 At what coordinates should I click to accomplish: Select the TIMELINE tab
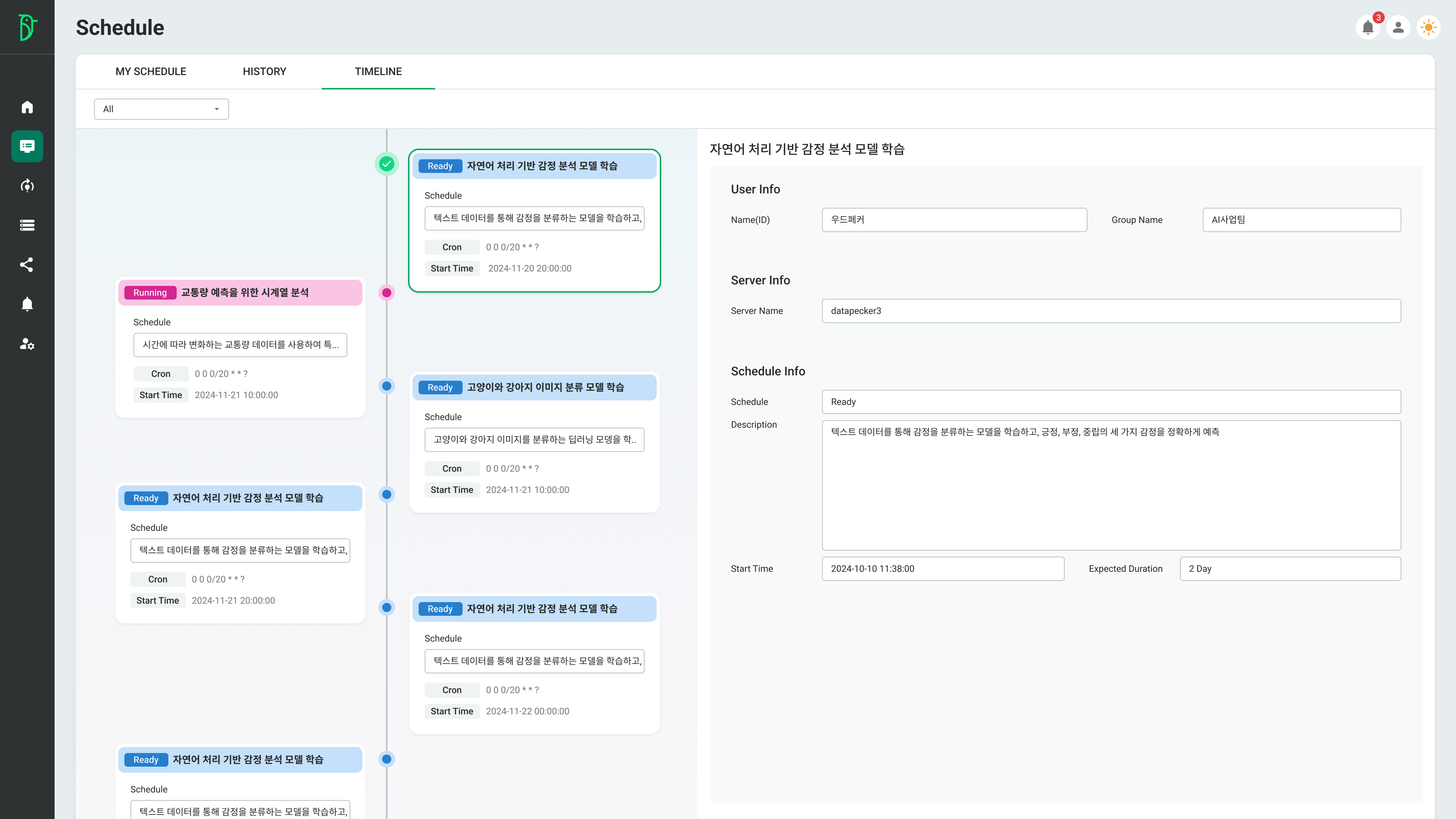pyautogui.click(x=378, y=72)
